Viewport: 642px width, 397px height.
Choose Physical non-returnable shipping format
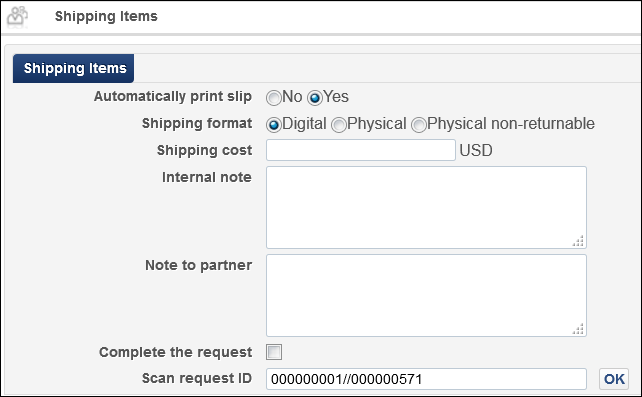[x=418, y=124]
